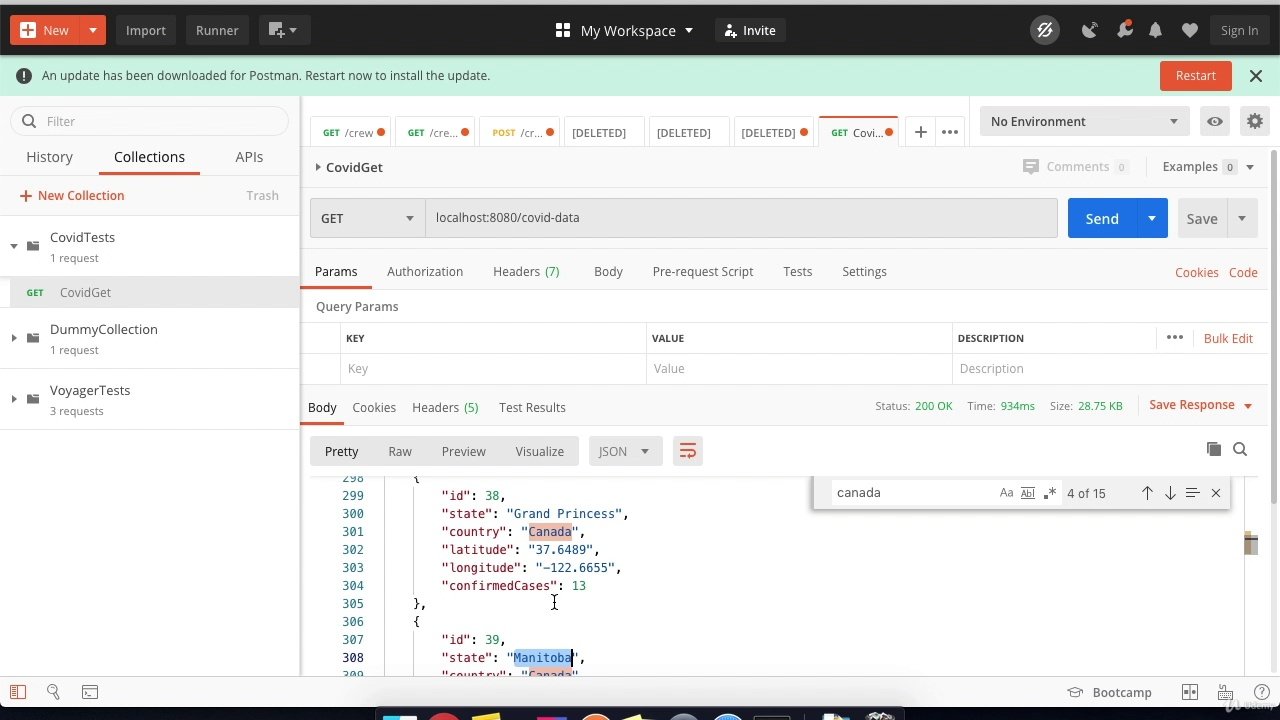Expand the VoyagerTests collection
The image size is (1280, 720).
point(14,399)
